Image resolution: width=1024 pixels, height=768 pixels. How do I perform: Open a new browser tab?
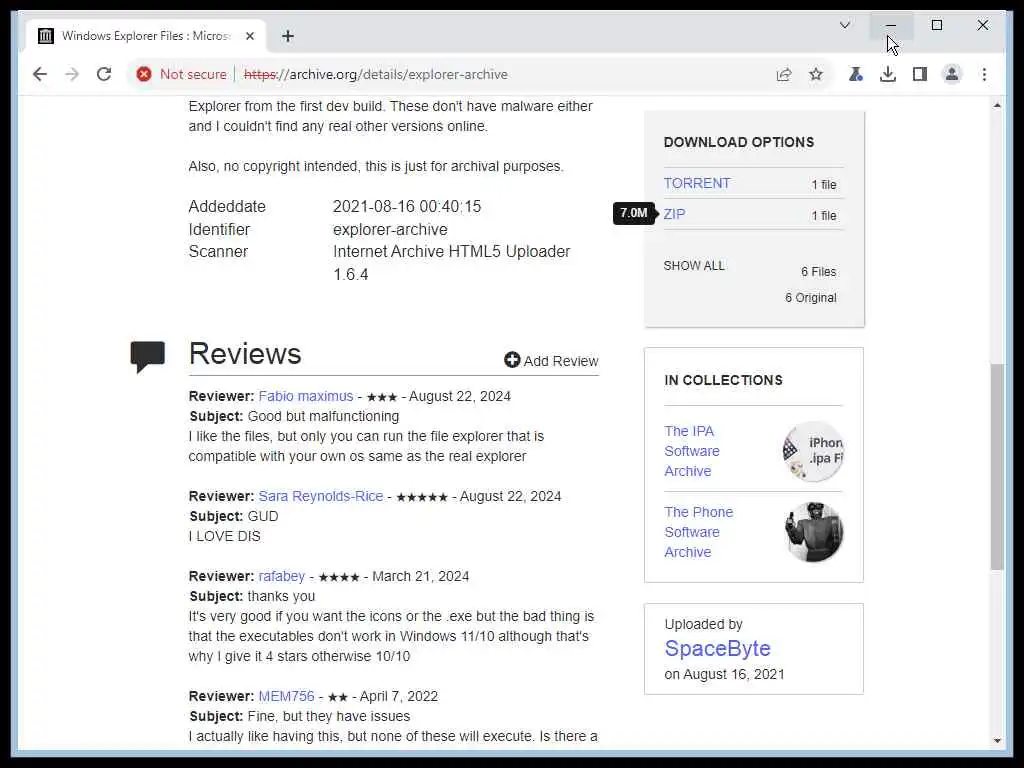(x=288, y=36)
